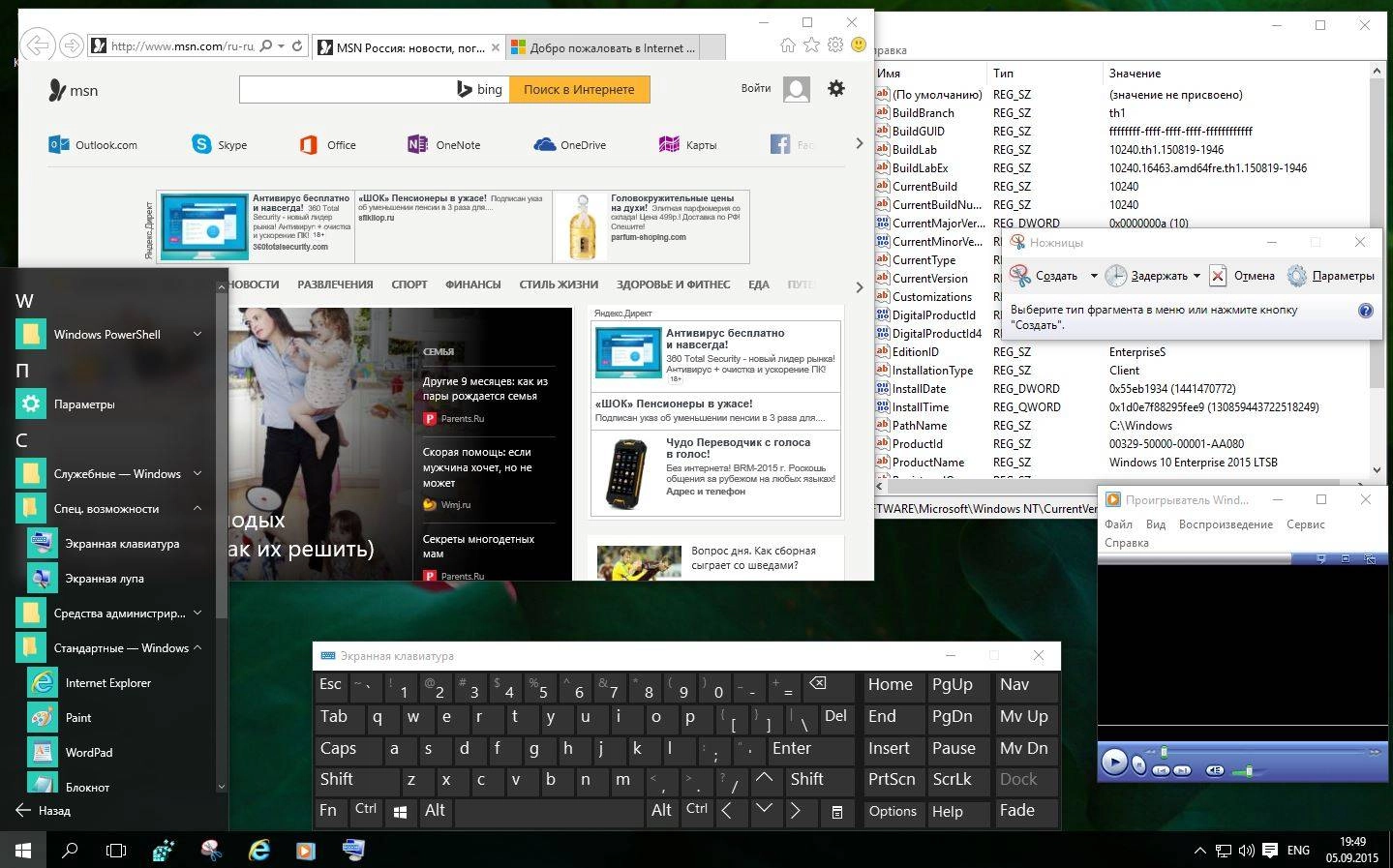Image resolution: width=1393 pixels, height=868 pixels.
Task: Click the taskbar search magnifier
Action: coord(70,850)
